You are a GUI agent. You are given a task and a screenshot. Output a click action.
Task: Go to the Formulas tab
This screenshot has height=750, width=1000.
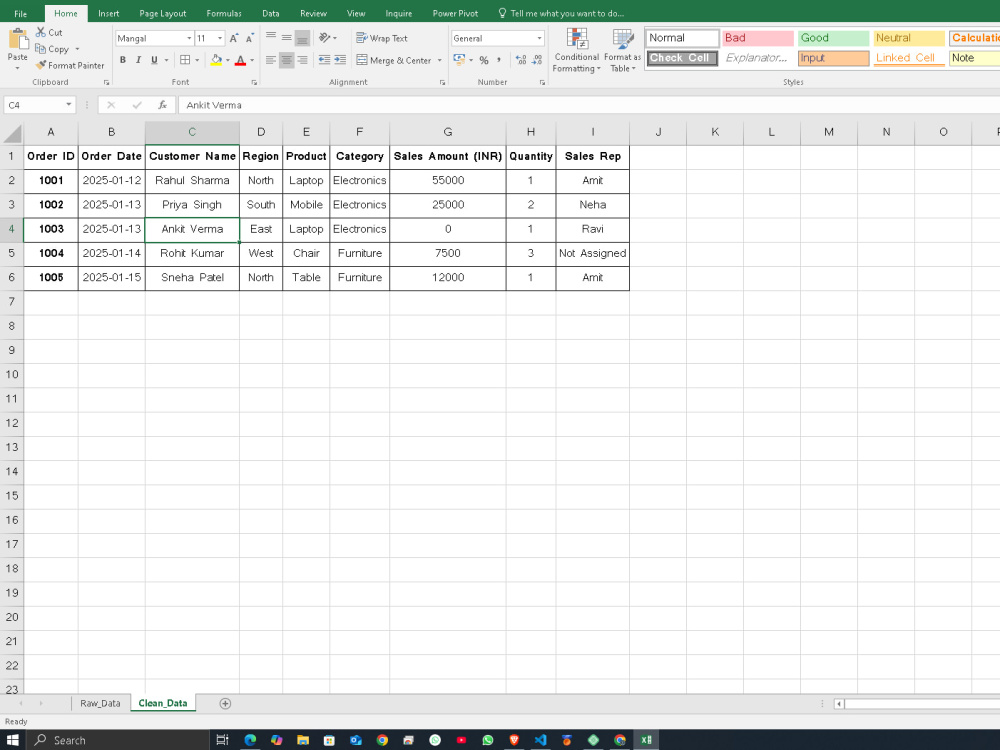coord(224,13)
